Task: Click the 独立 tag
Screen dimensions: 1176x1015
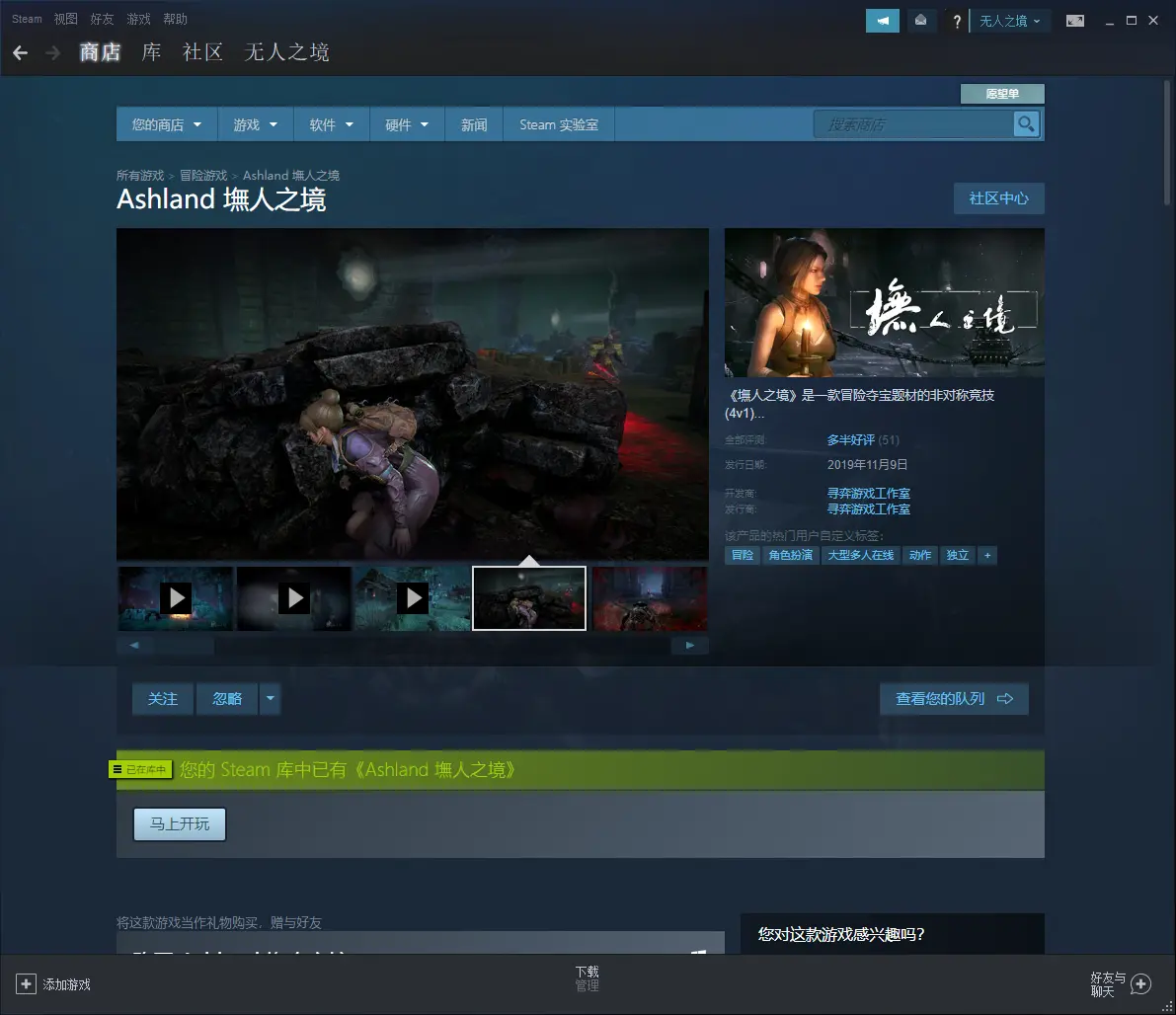Action: click(x=958, y=555)
